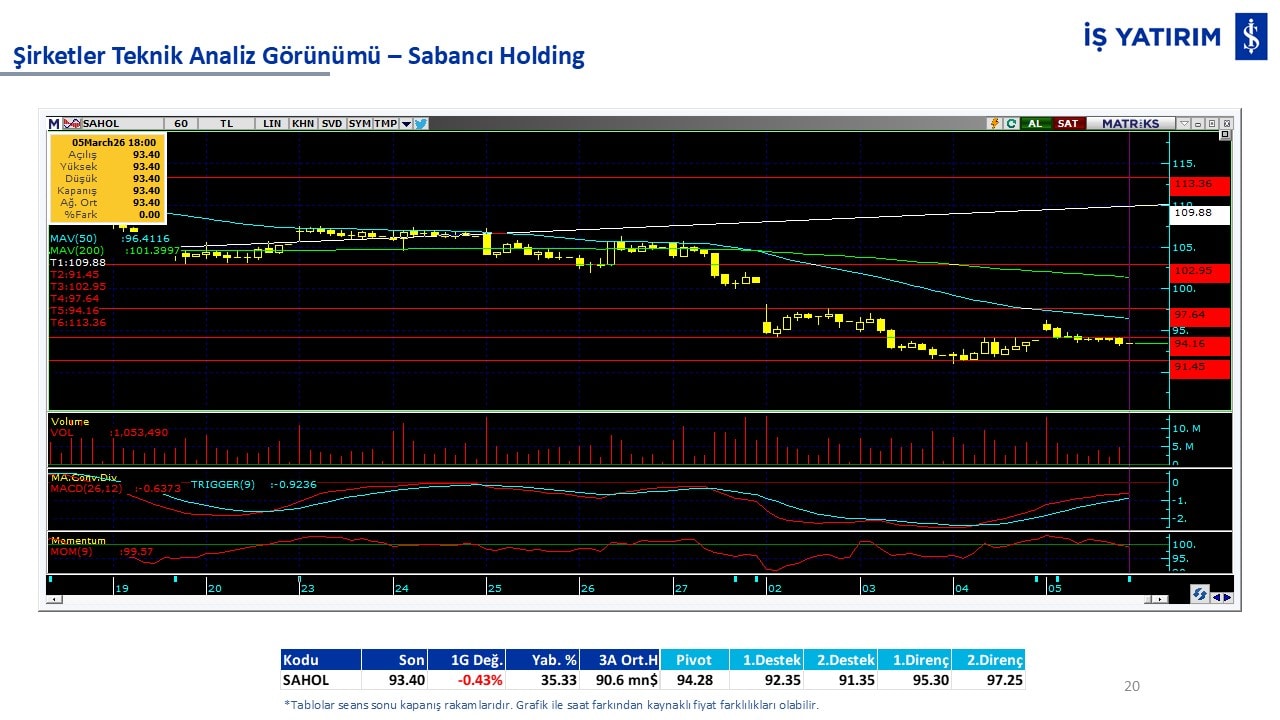Click the Matriks M logo icon
Viewport: 1280px width, 720px height.
coord(54,124)
